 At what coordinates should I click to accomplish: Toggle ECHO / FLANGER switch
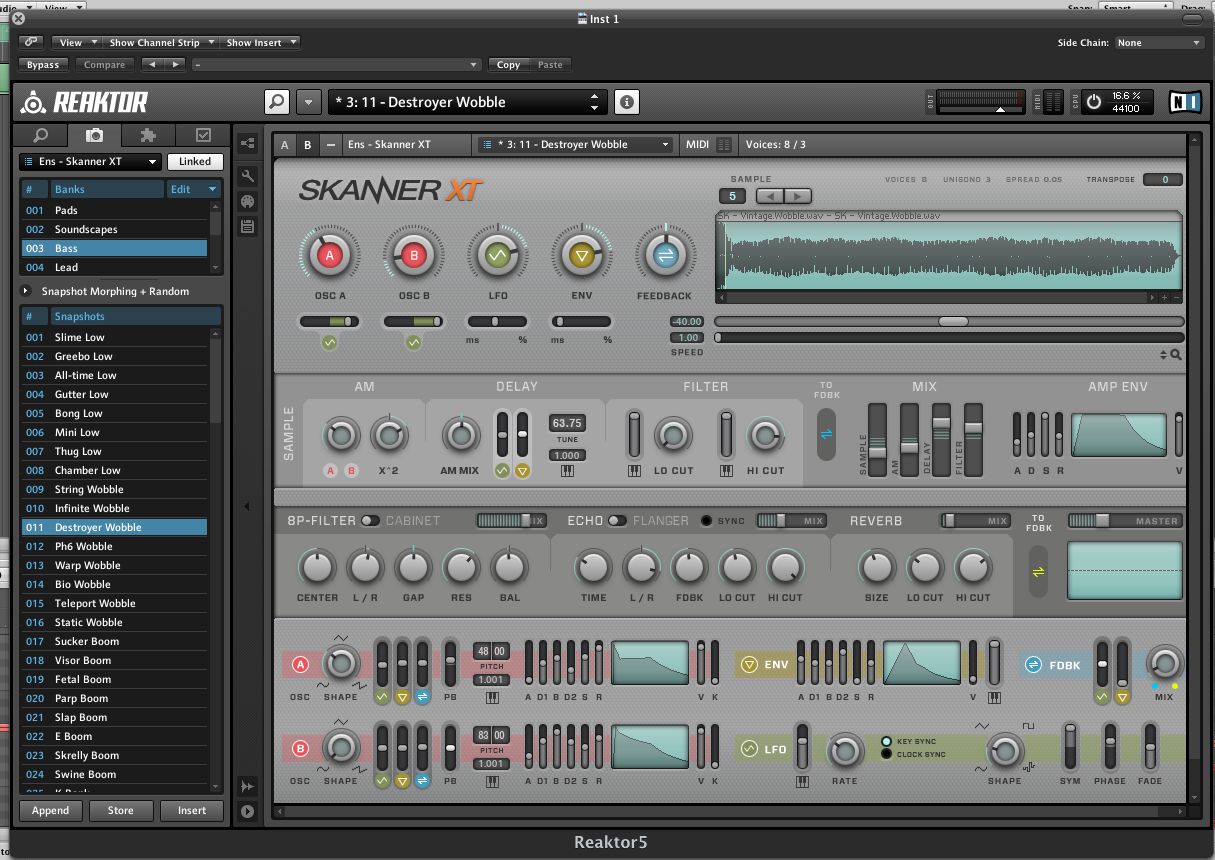617,521
